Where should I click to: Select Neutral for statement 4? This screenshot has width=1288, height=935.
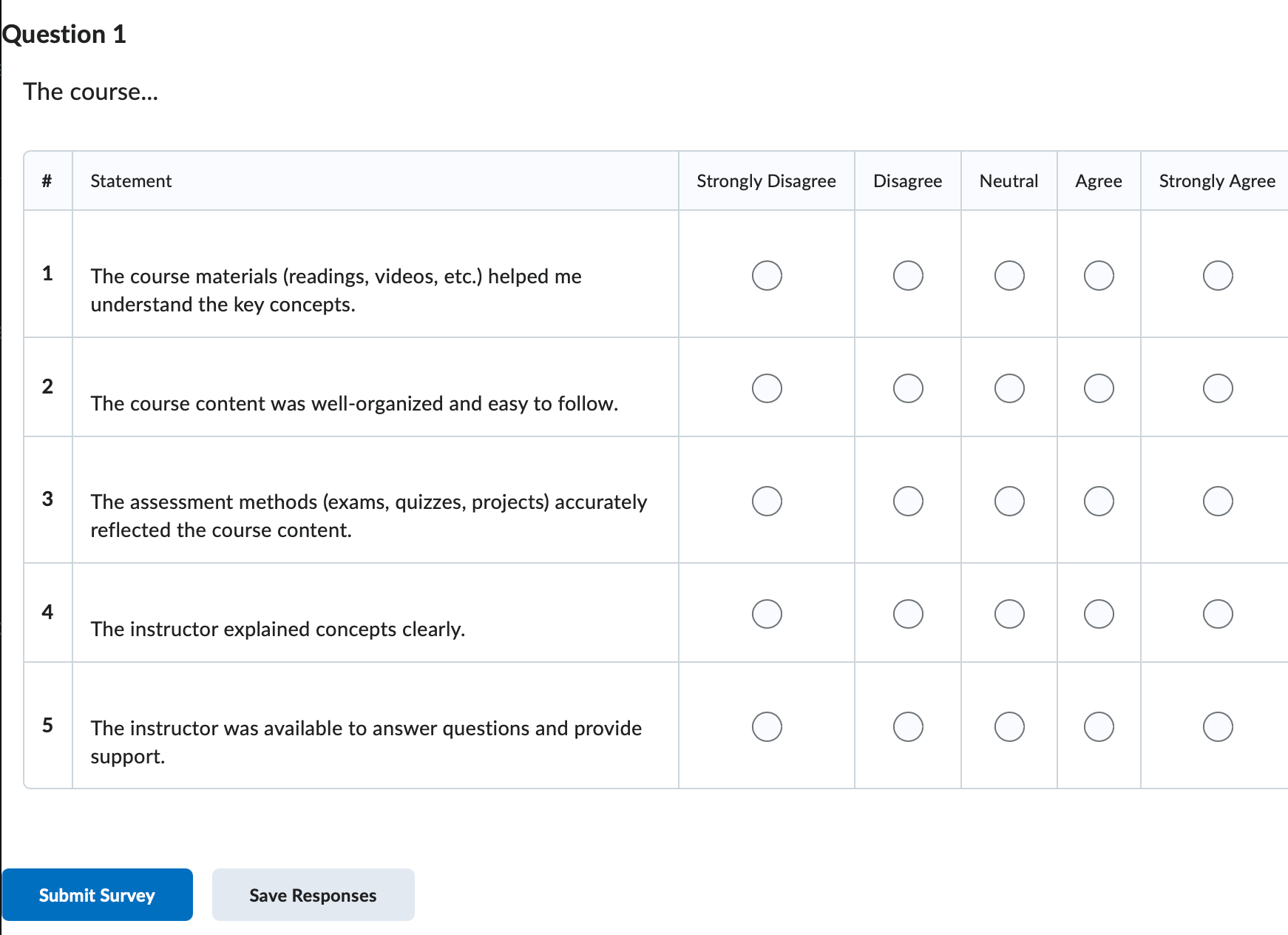1009,613
